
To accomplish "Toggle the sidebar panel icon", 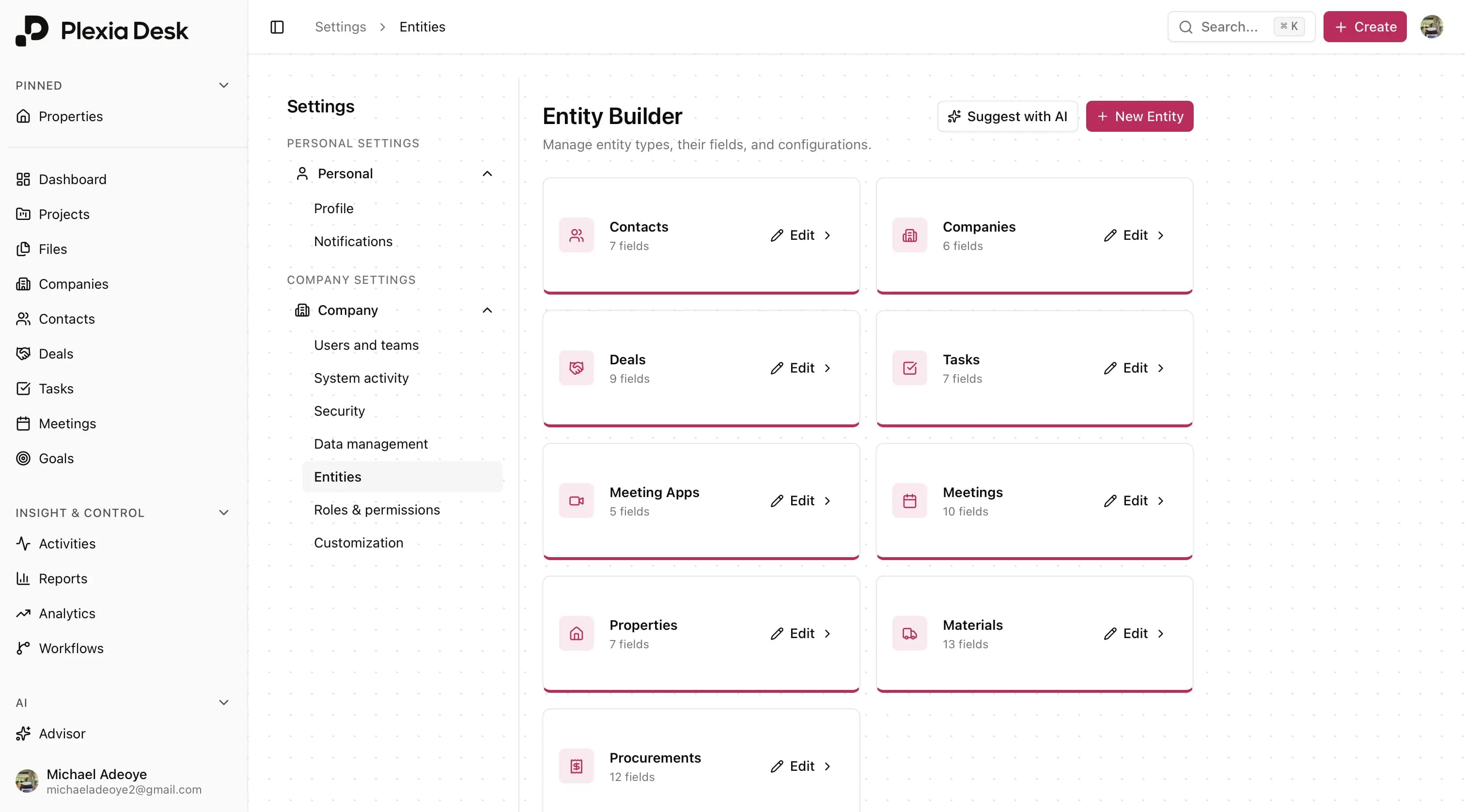I will point(277,27).
